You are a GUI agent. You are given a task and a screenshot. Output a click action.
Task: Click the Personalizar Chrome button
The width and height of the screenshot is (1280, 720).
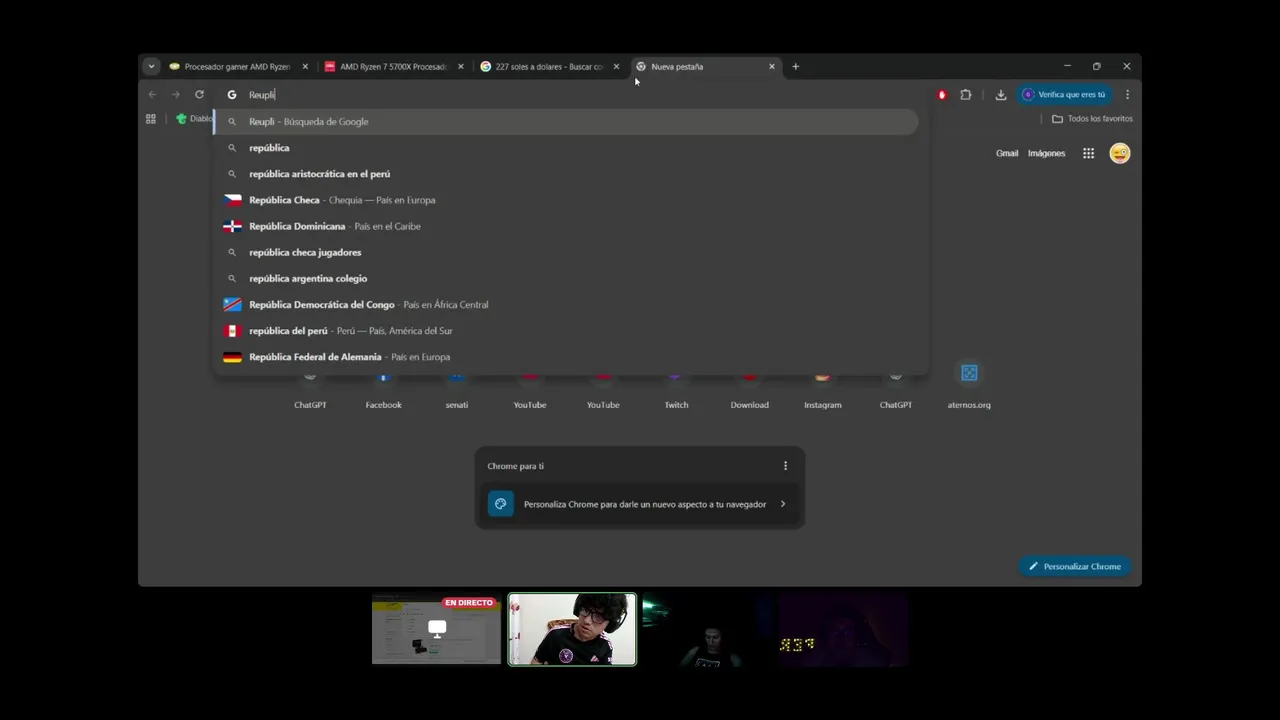click(x=1075, y=566)
